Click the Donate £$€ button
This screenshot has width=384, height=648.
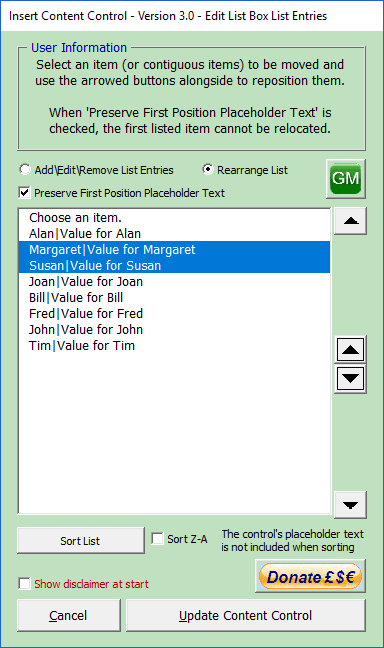pos(310,577)
